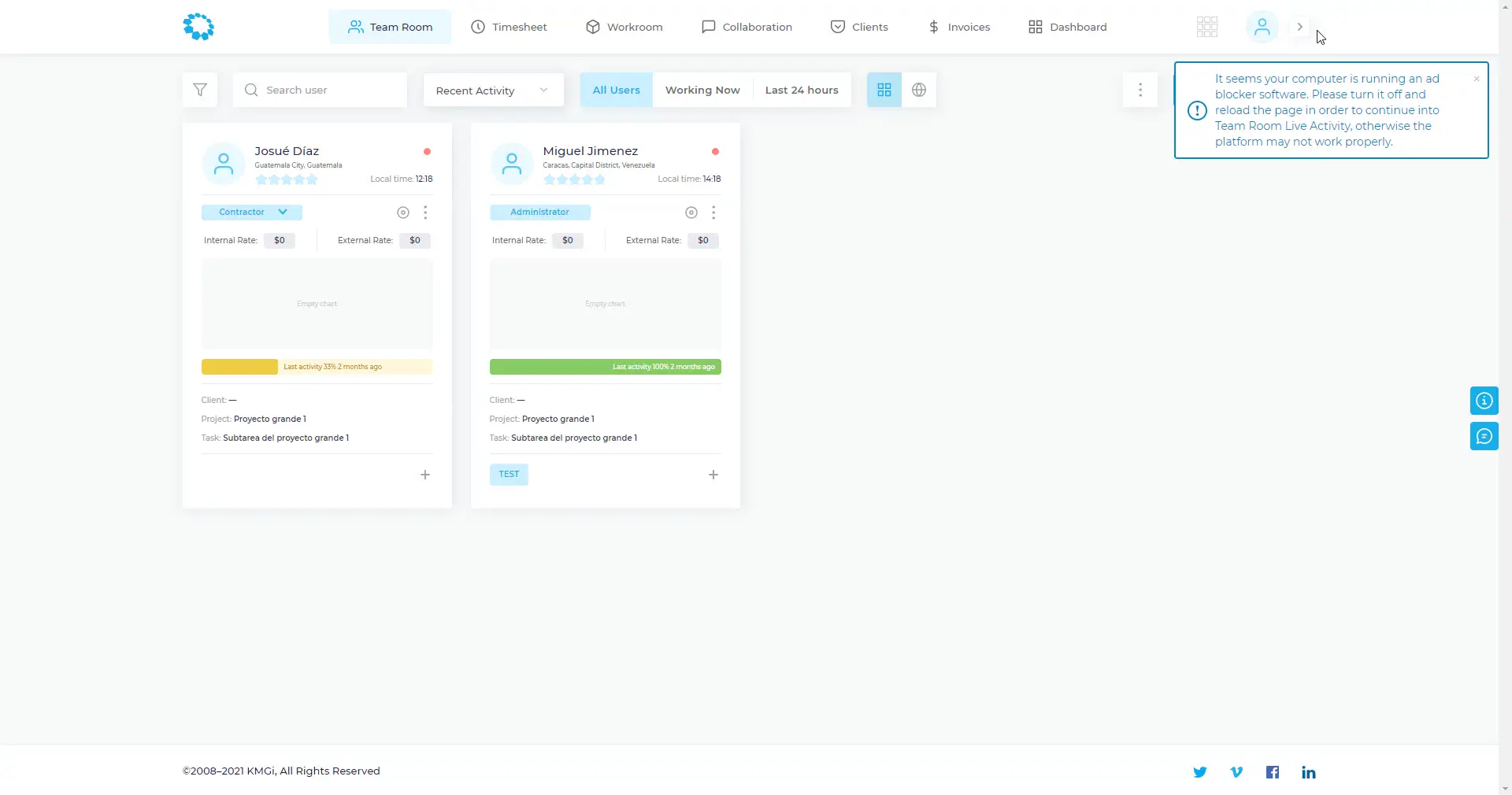
Task: Open the filter funnel icon
Action: (x=200, y=90)
